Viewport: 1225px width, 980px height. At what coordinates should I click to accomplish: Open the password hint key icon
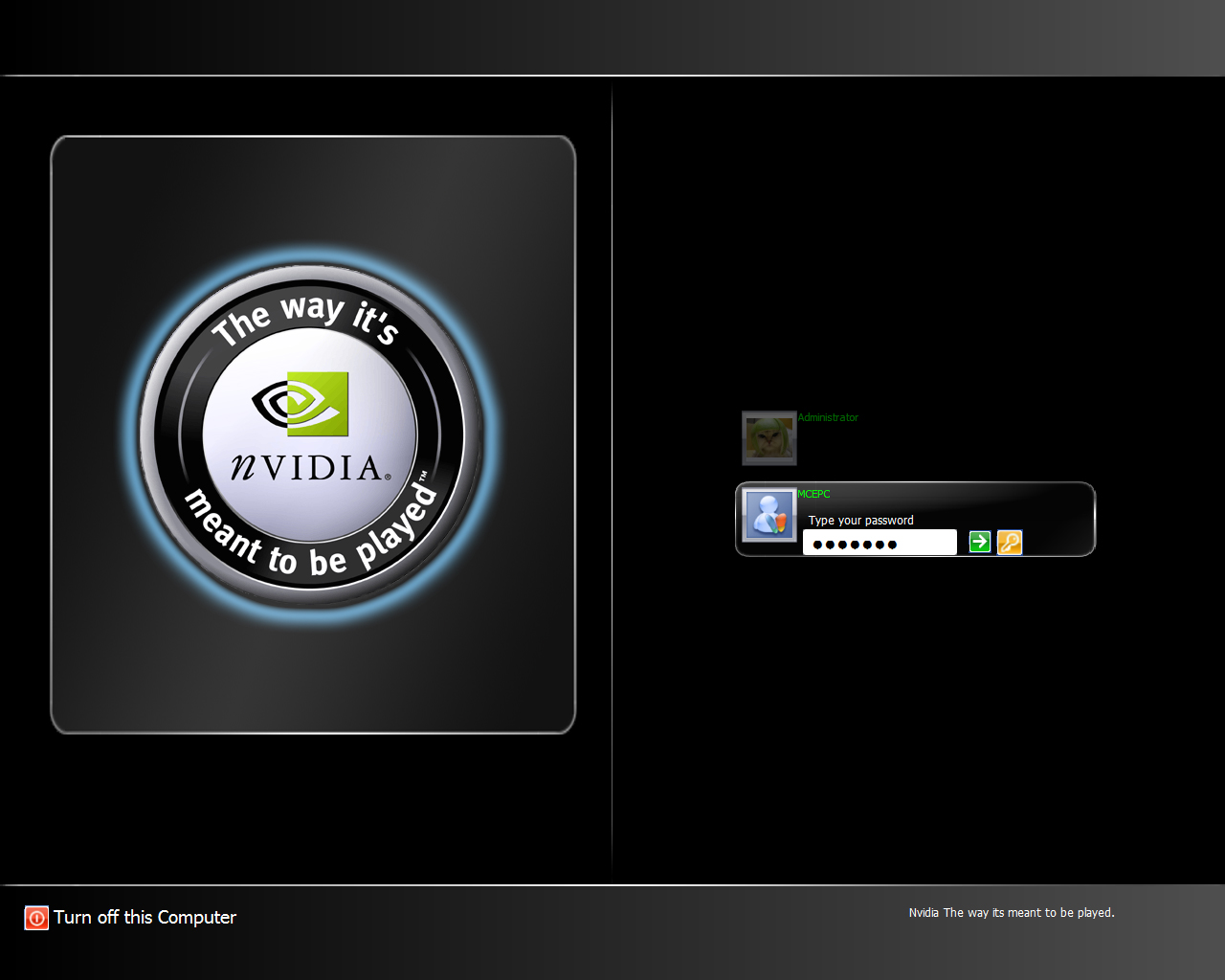(x=1010, y=542)
